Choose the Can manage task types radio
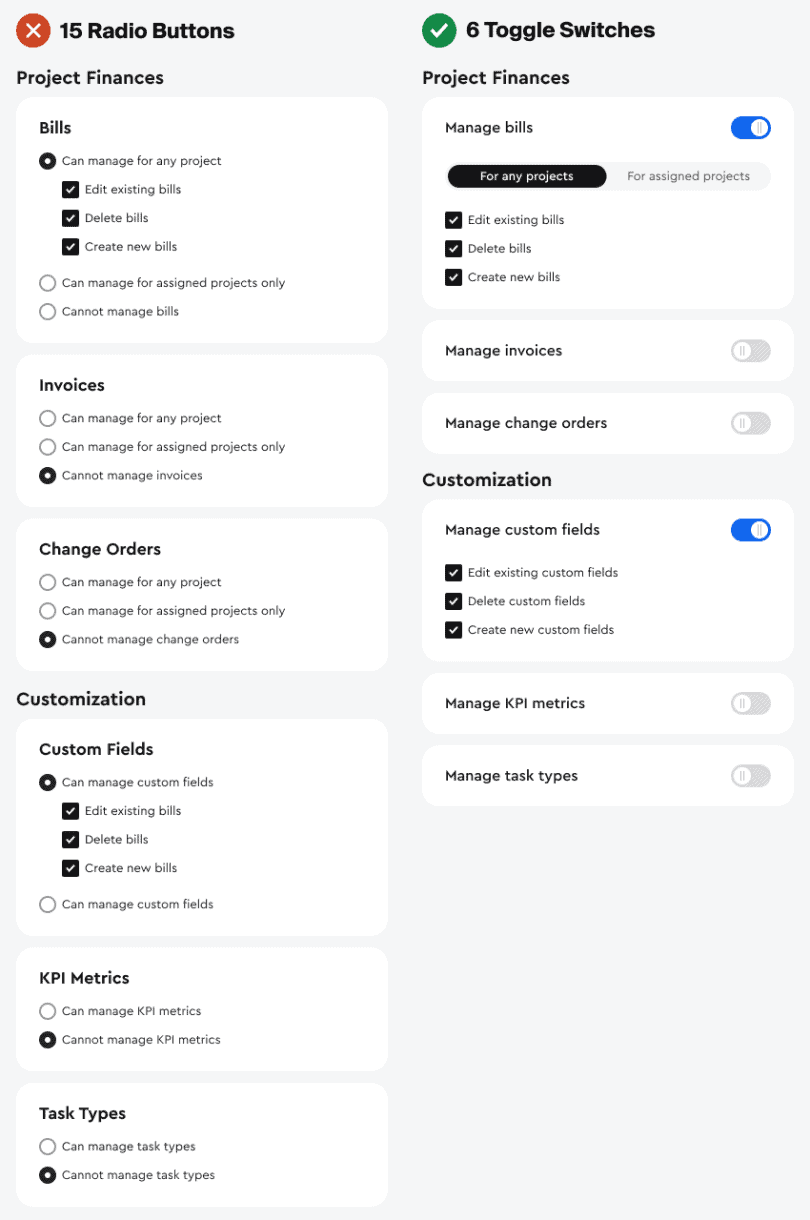The width and height of the screenshot is (810, 1220). (x=47, y=1147)
